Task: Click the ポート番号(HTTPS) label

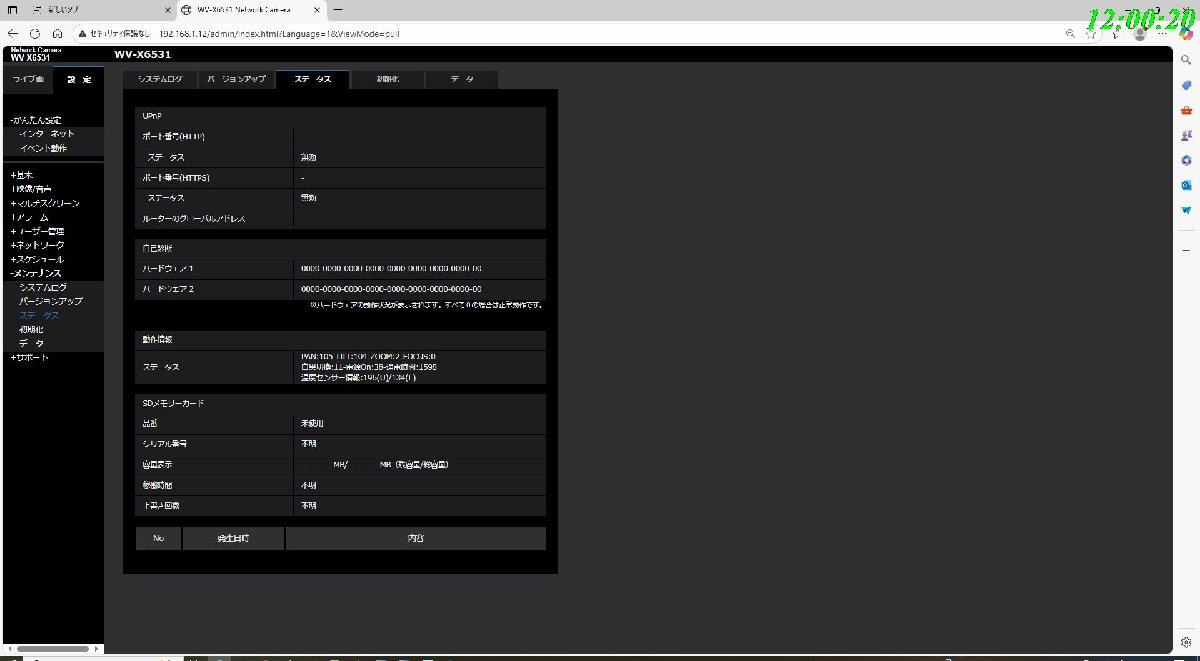Action: coord(176,177)
